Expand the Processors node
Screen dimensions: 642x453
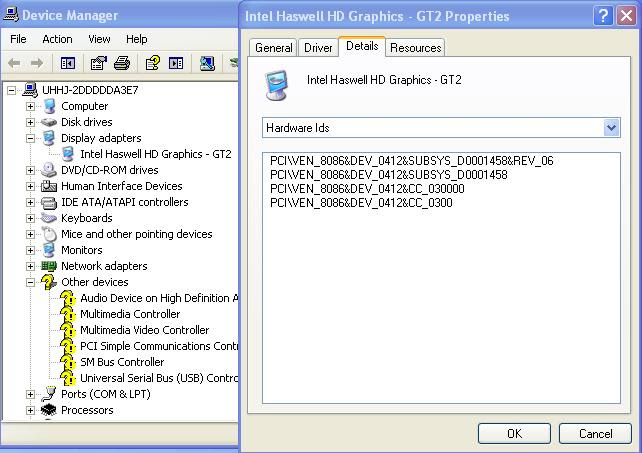[x=30, y=410]
